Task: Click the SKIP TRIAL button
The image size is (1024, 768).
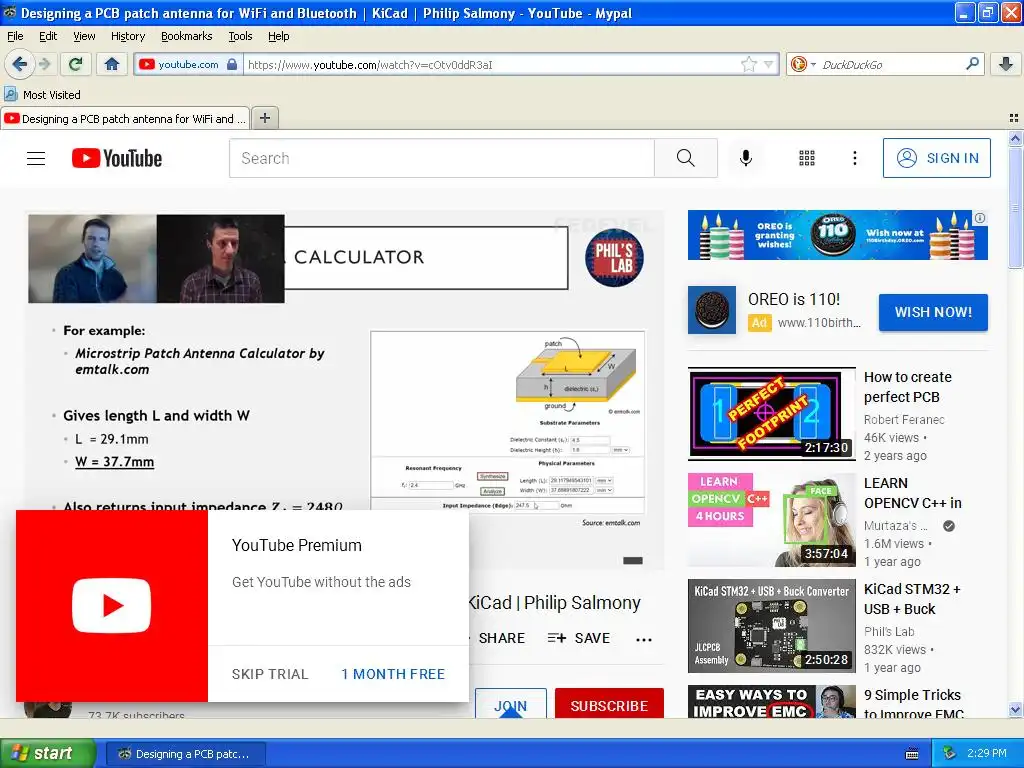Action: 270,674
